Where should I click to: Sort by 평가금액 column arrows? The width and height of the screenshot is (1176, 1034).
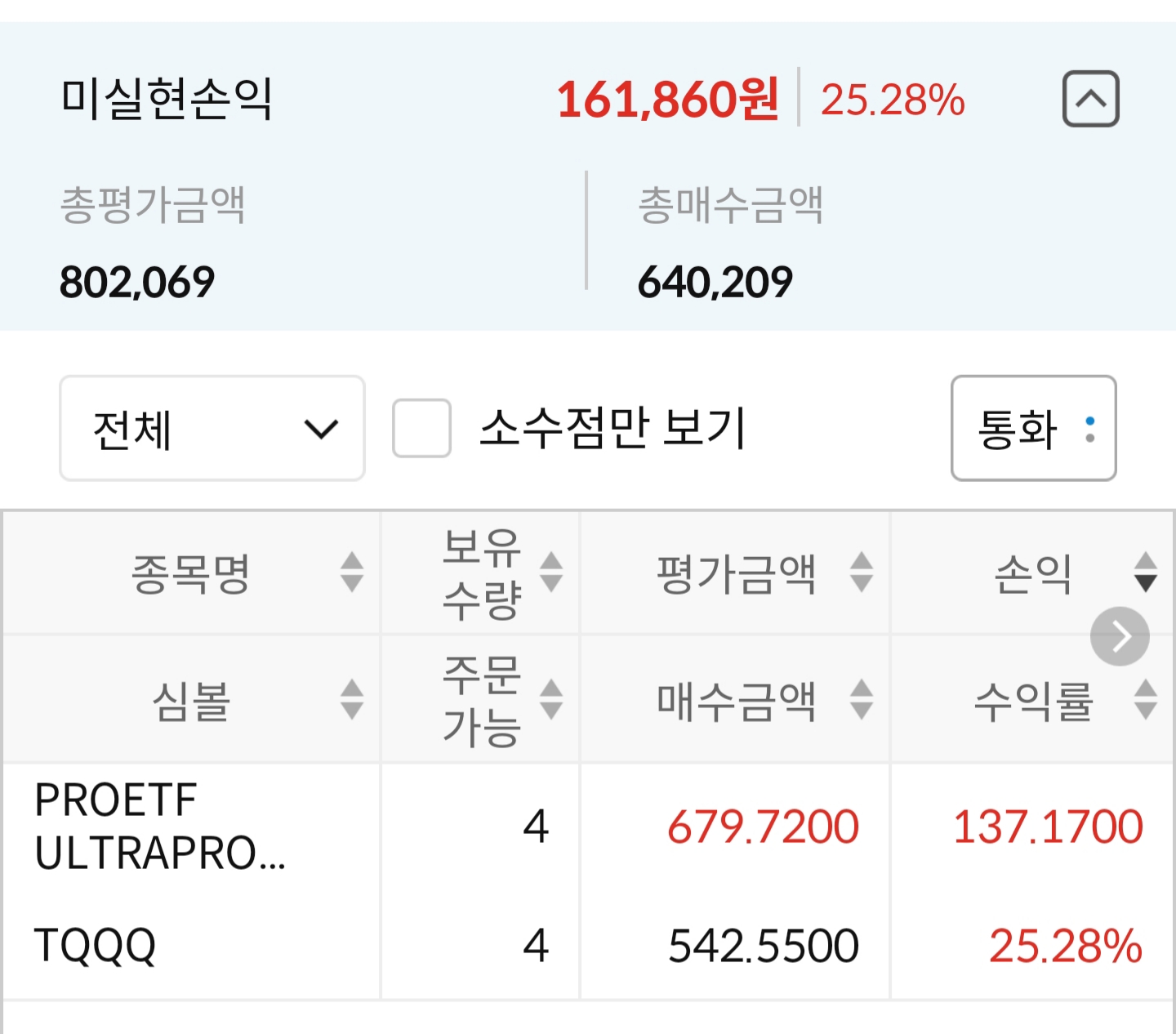pos(862,572)
